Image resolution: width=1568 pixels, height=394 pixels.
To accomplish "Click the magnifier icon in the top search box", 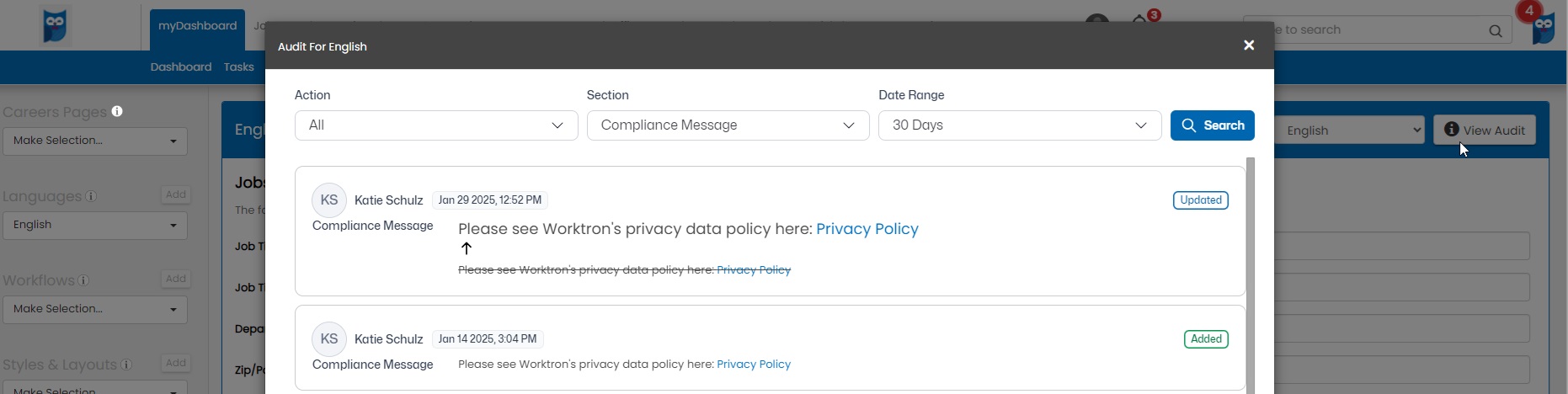I will 1495,31.
